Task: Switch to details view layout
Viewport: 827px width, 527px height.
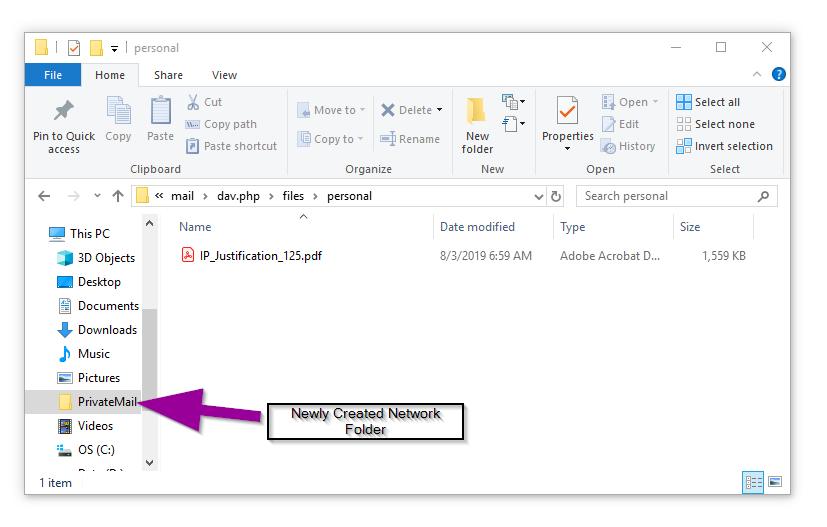Action: pos(754,483)
